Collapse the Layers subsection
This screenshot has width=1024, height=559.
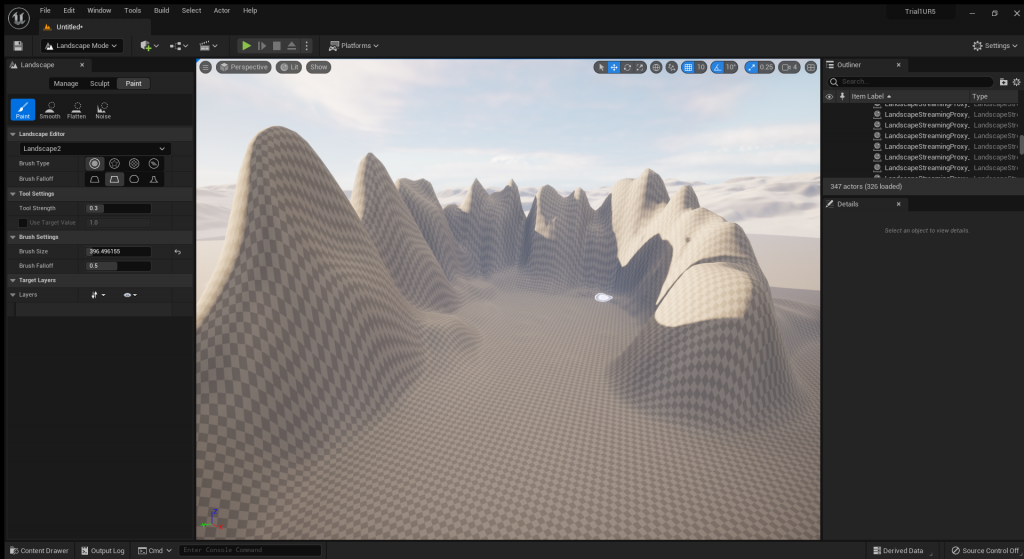click(12, 295)
